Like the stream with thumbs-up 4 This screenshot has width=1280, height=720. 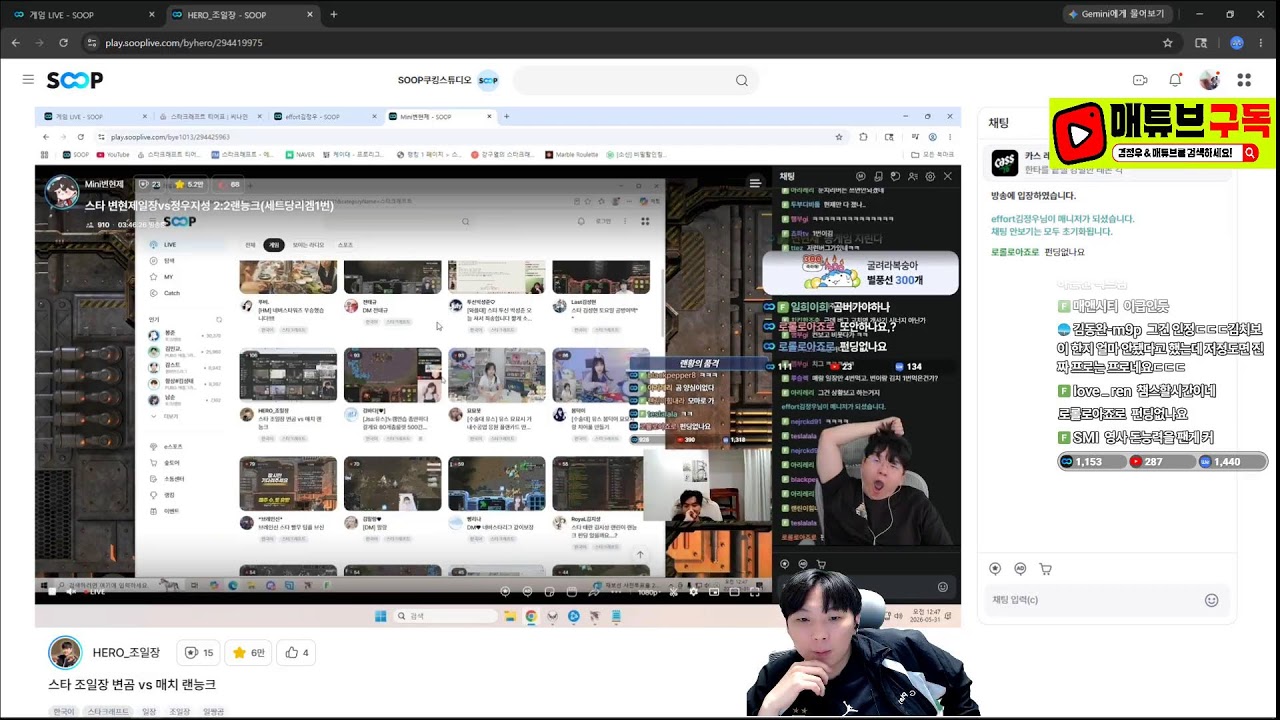297,653
